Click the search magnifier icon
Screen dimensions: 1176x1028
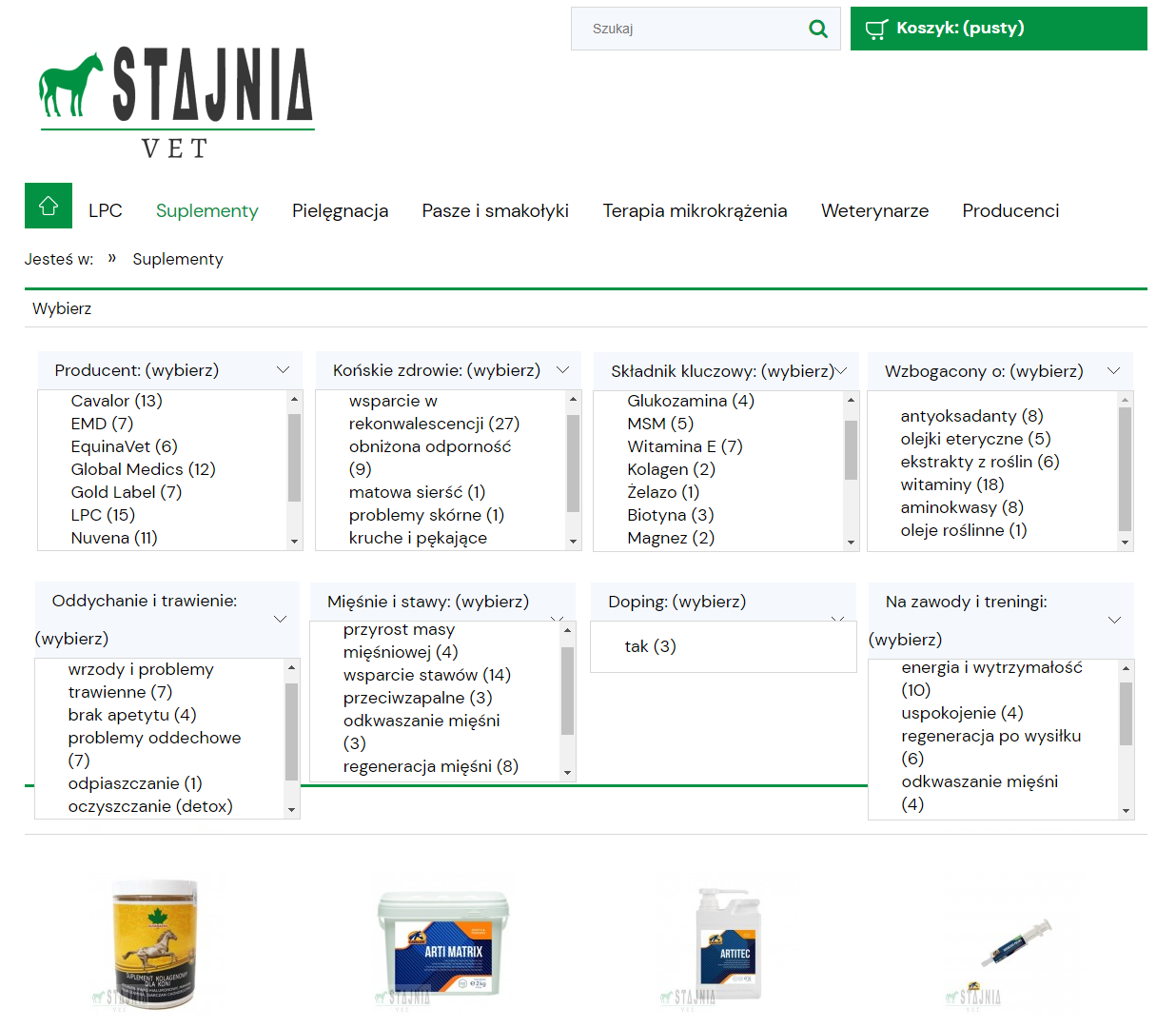tap(818, 29)
